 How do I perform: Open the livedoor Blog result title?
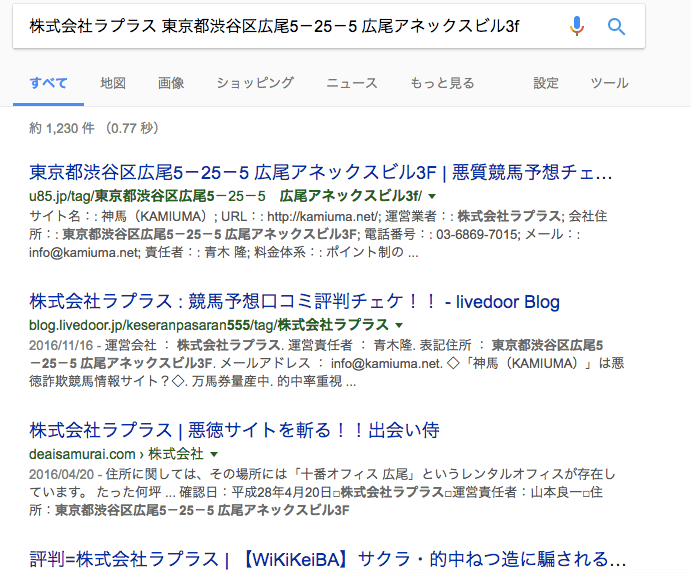click(294, 302)
